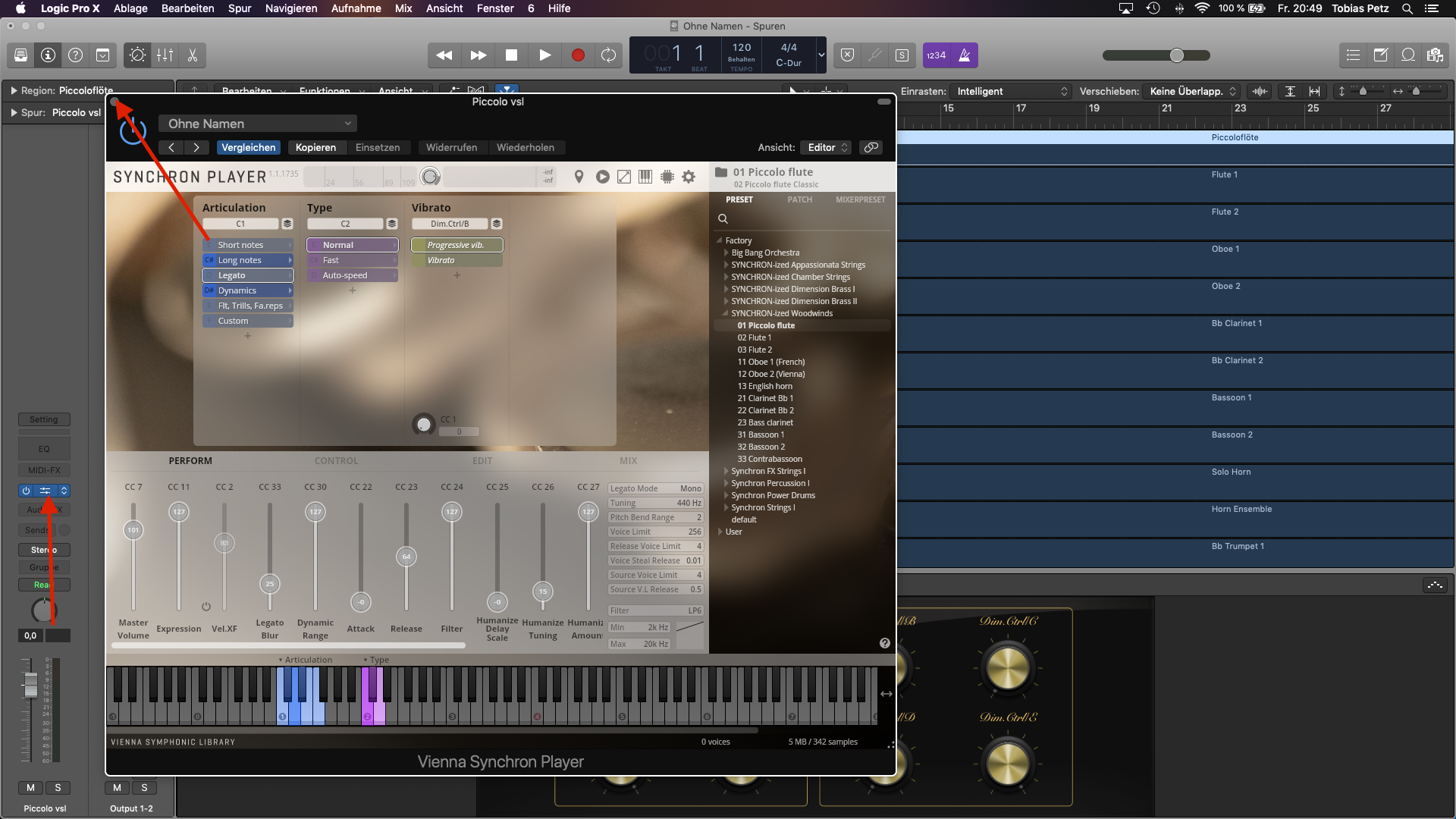This screenshot has height=819, width=1456.
Task: Open the Einrasten Intelligent dropdown
Action: pos(1011,92)
